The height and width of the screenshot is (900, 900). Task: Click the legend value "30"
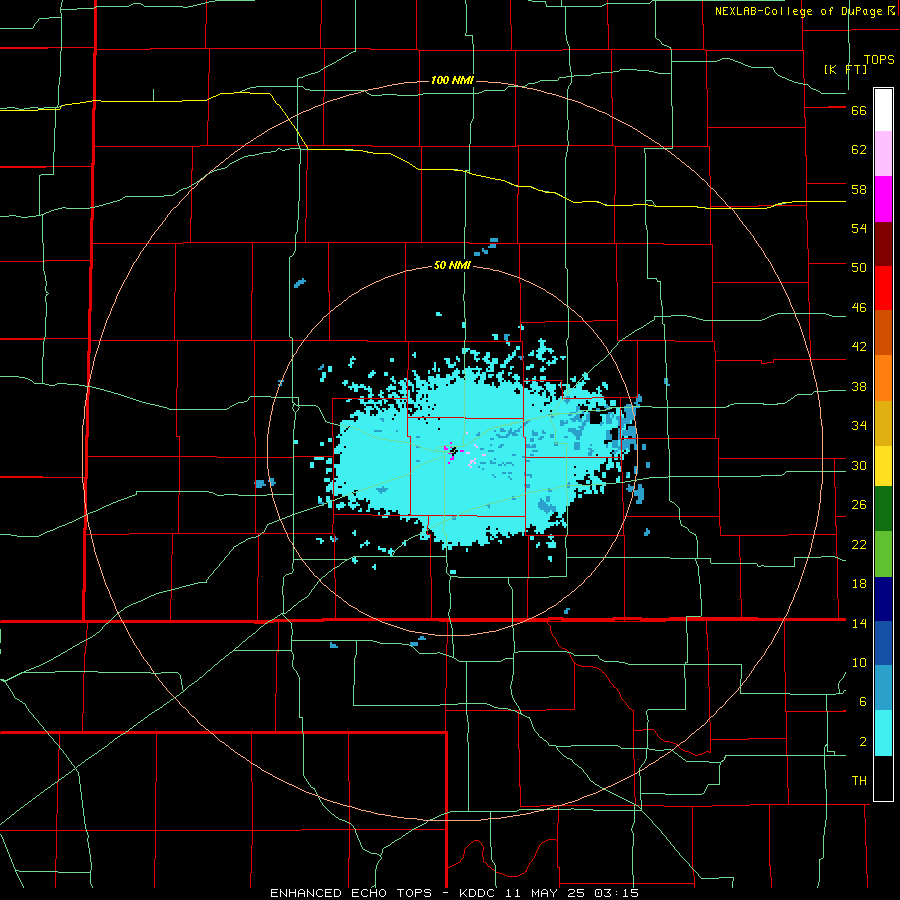[859, 465]
